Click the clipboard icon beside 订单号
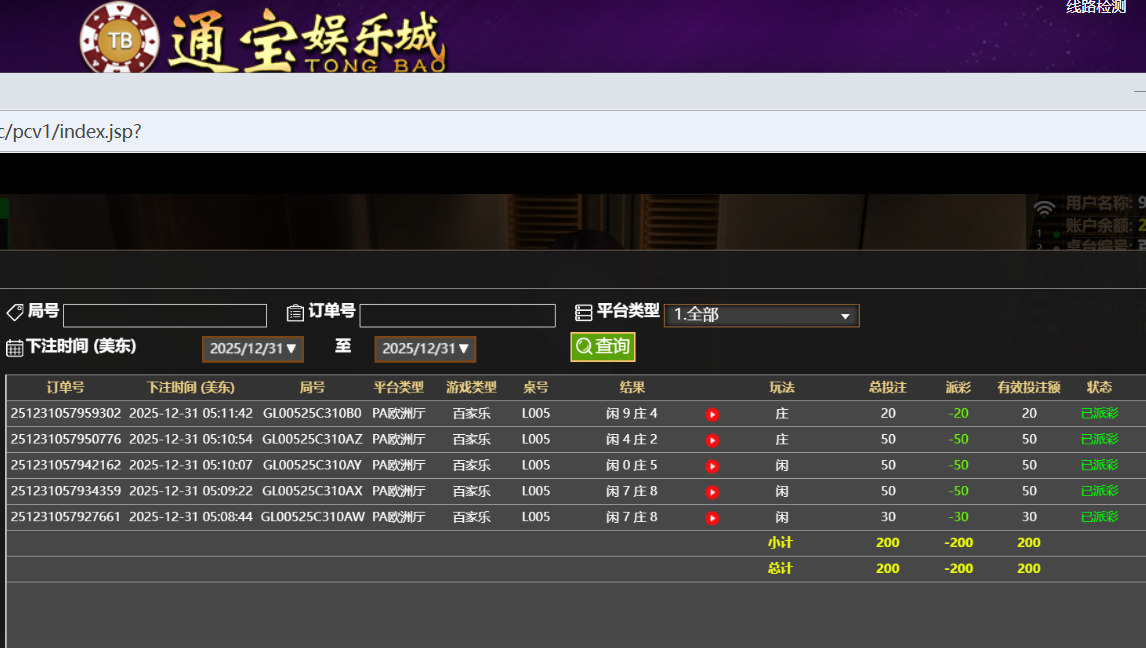This screenshot has width=1146, height=648. point(295,313)
